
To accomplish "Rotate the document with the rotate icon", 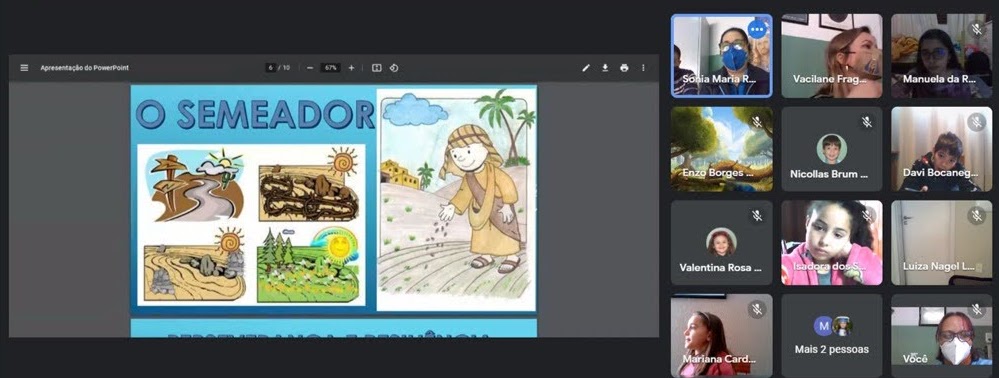I will (x=394, y=68).
